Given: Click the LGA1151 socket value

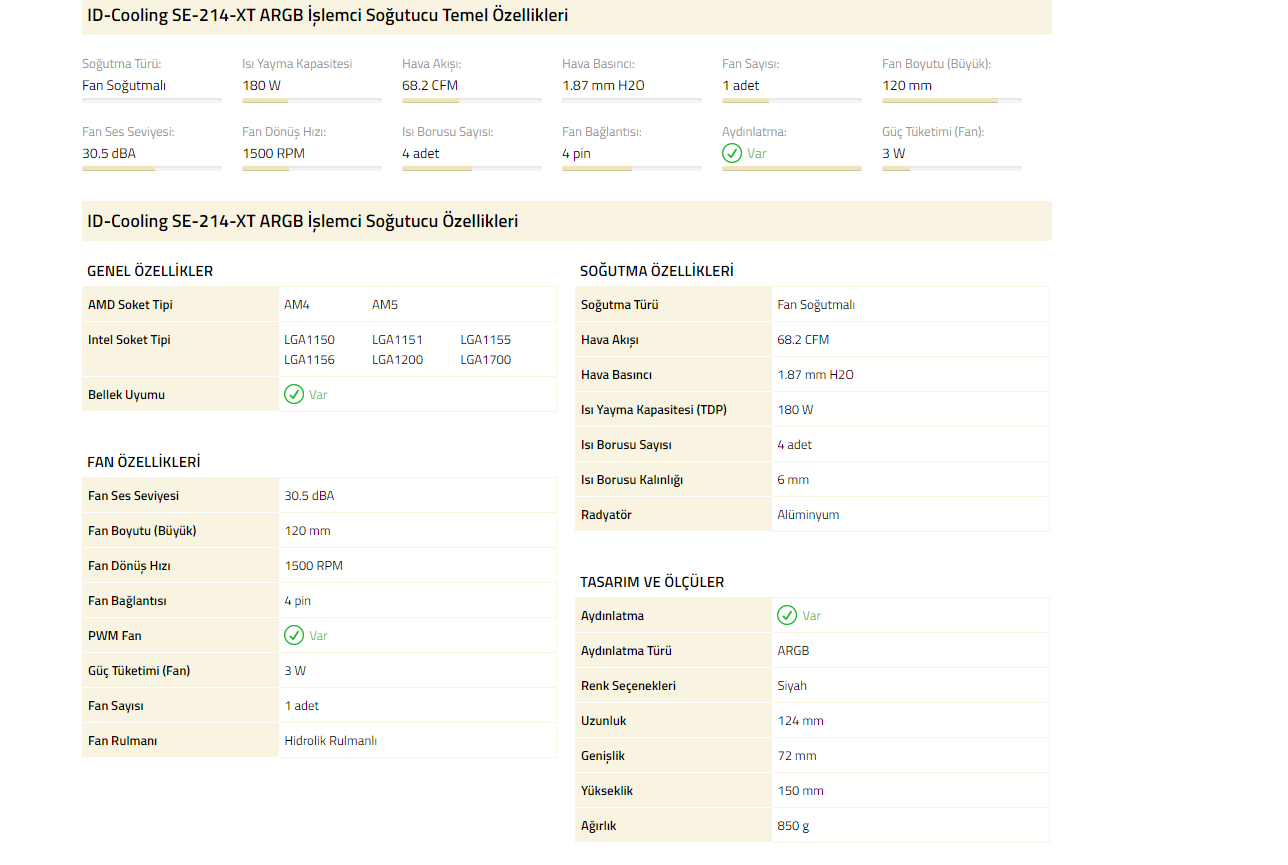Looking at the screenshot, I should (397, 339).
